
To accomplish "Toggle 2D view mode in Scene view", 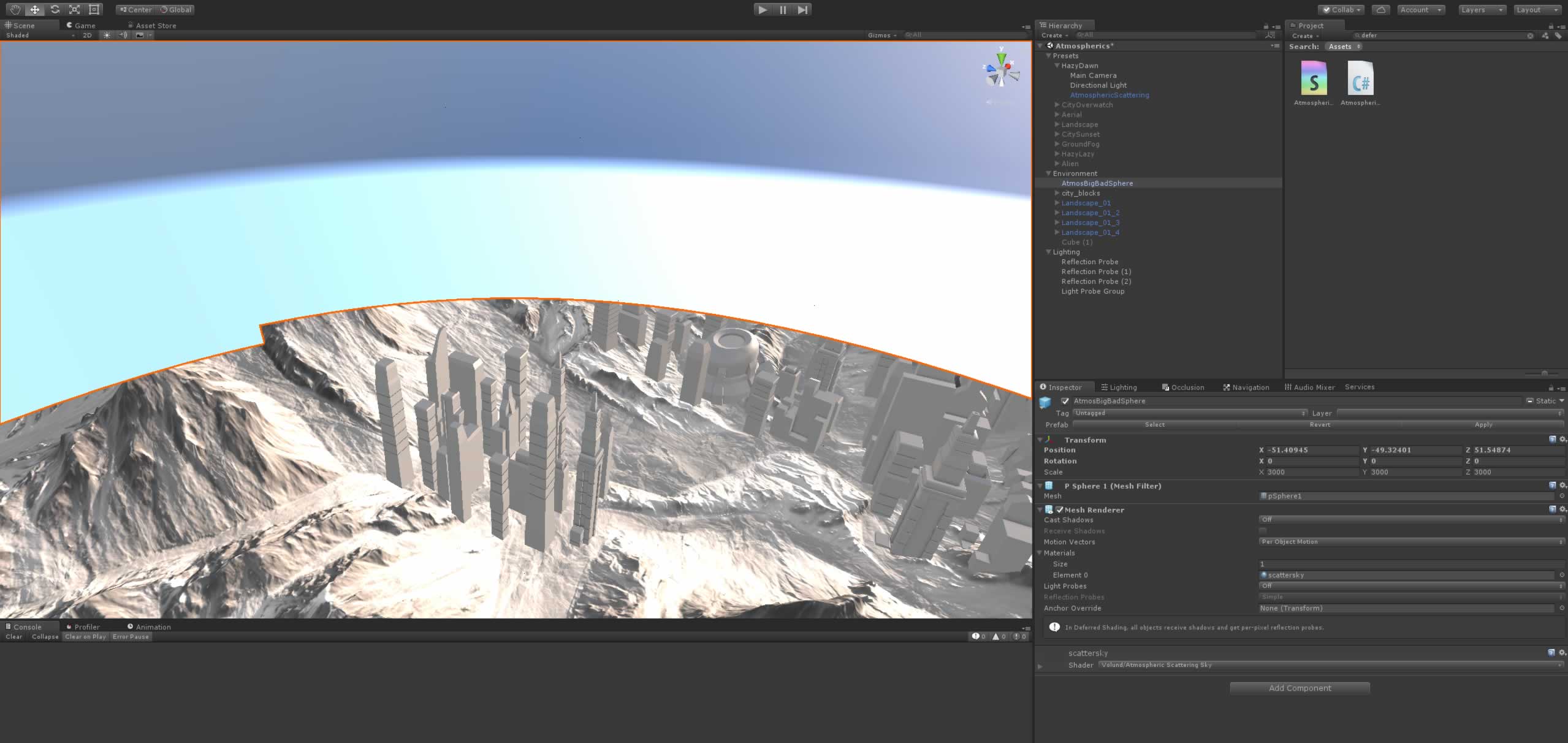I will 86,35.
